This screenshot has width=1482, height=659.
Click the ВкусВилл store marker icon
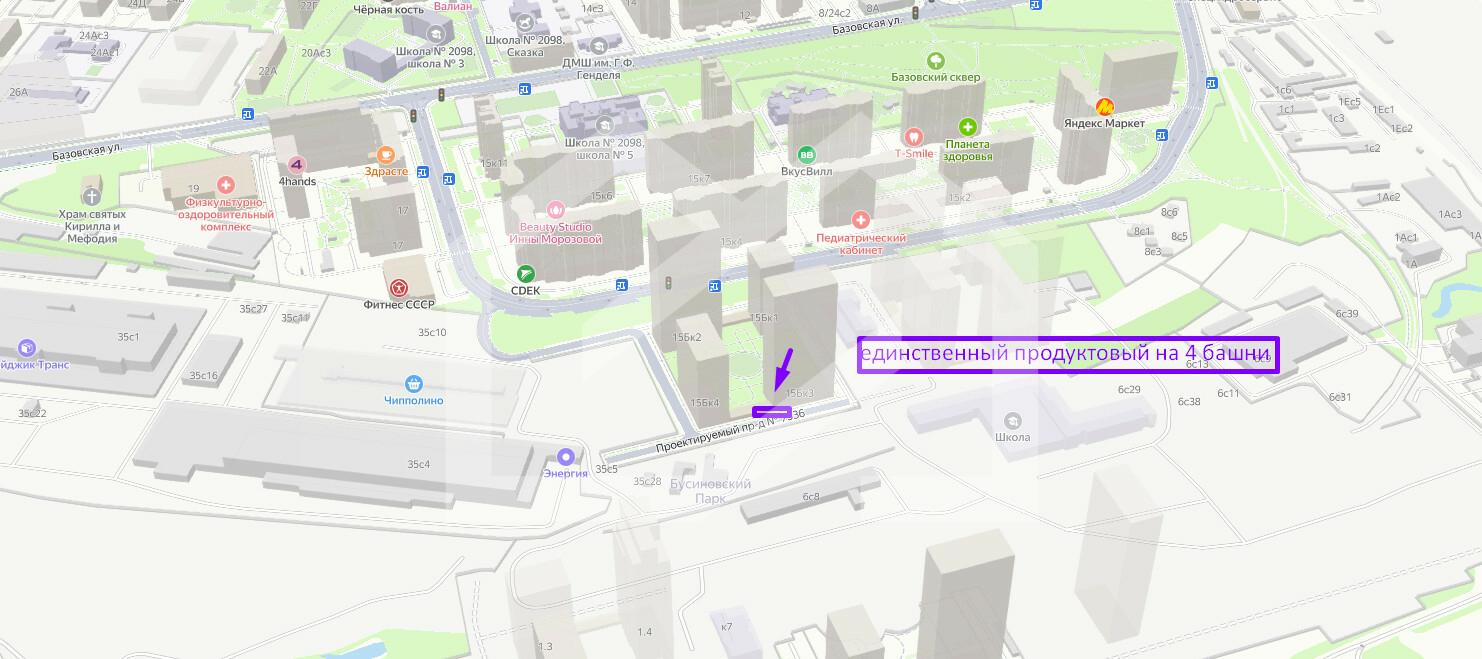[806, 154]
